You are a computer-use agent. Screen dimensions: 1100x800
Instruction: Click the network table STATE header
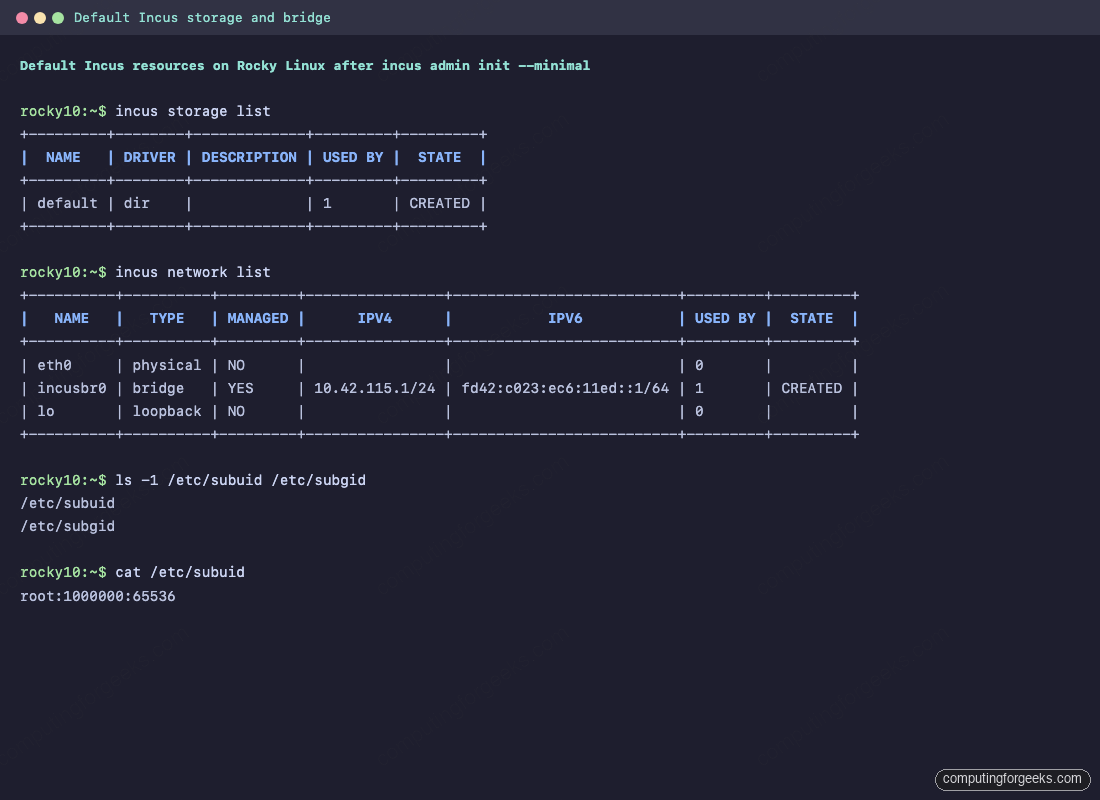[812, 318]
